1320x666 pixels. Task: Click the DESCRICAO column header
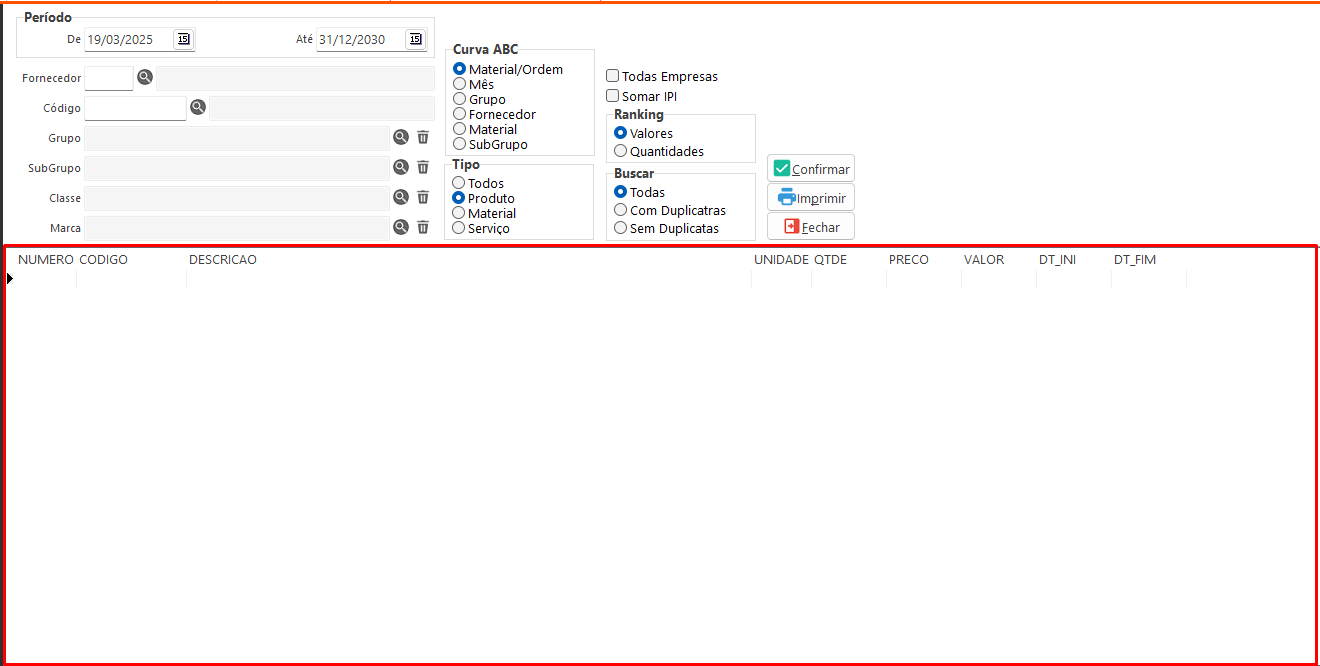pyautogui.click(x=223, y=259)
